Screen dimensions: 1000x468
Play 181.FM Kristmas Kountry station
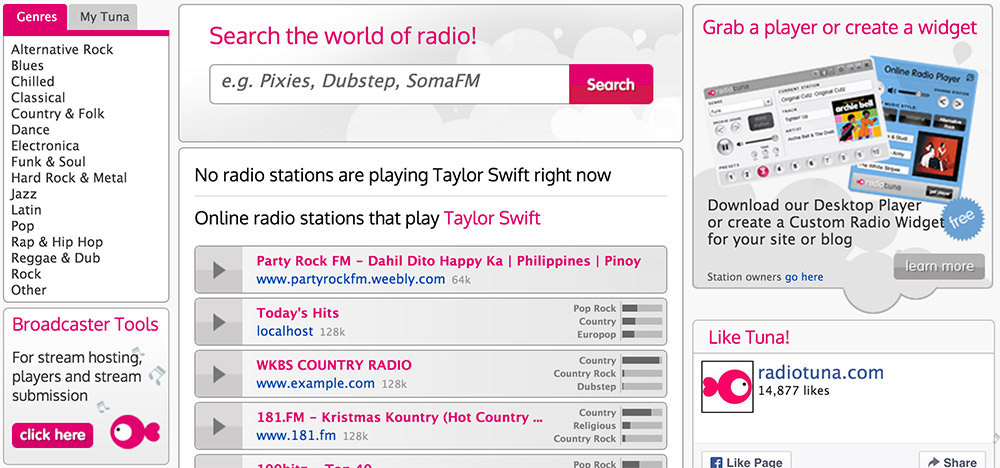tap(219, 427)
